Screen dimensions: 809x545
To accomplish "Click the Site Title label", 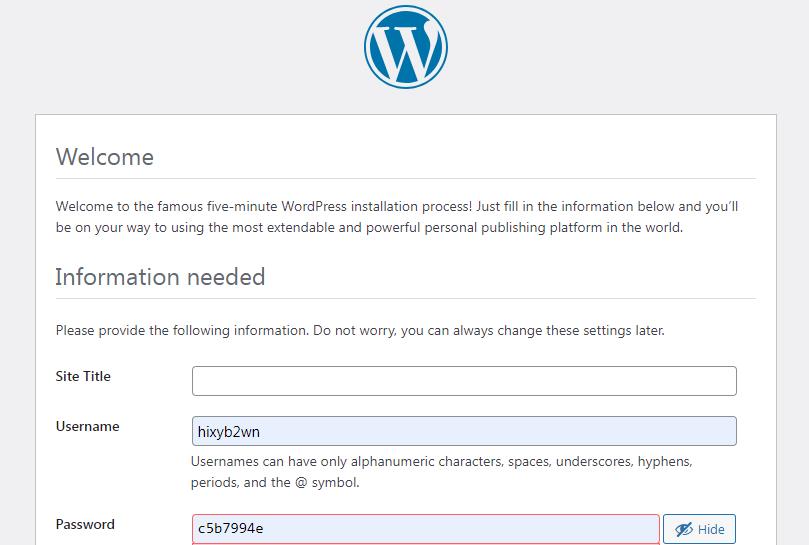I will (x=83, y=376).
